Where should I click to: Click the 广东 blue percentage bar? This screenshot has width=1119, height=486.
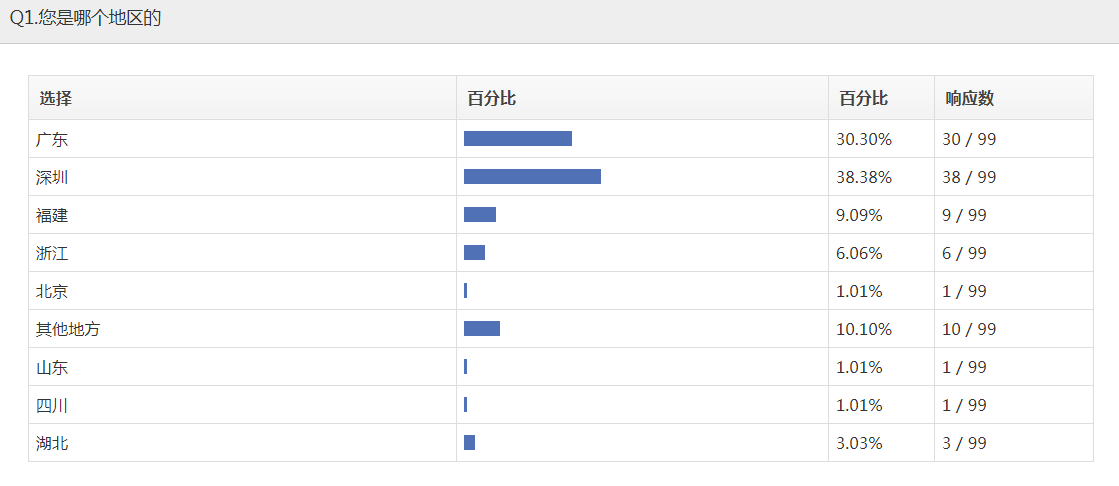[x=518, y=138]
